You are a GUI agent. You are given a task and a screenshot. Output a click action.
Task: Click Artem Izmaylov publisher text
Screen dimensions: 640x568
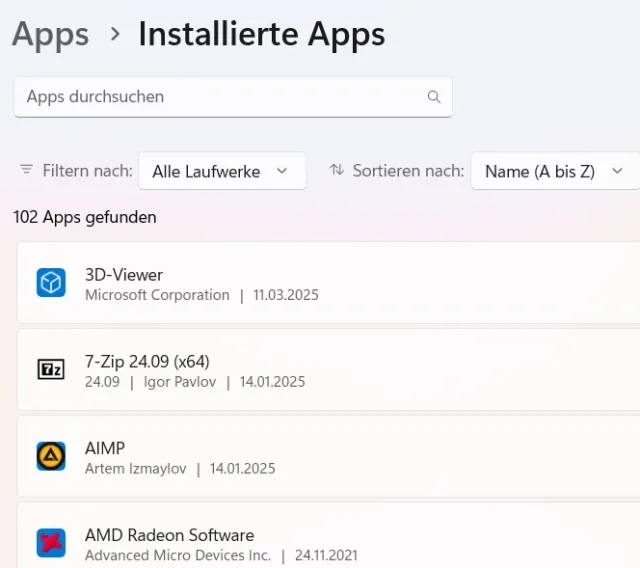136,469
